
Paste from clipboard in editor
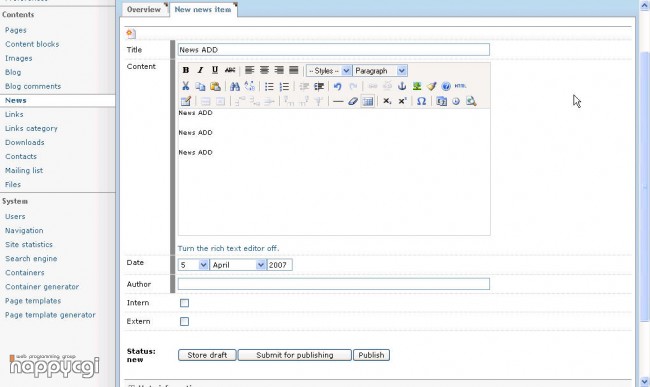click(x=215, y=86)
